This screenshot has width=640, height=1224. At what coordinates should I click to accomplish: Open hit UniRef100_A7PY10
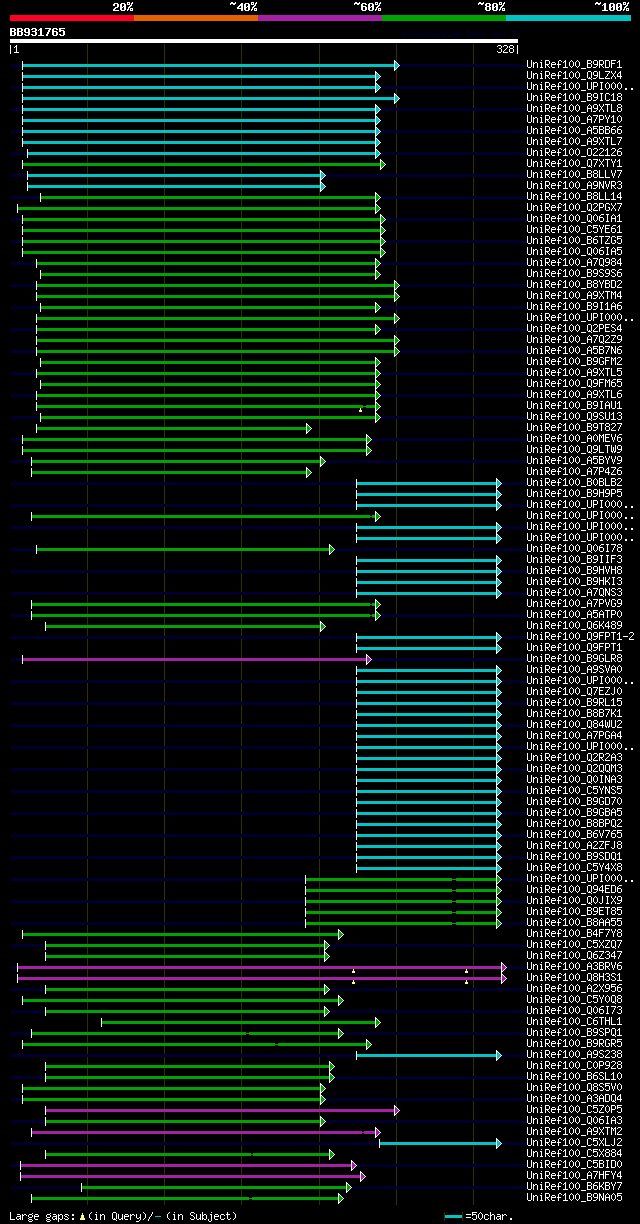click(x=574, y=120)
